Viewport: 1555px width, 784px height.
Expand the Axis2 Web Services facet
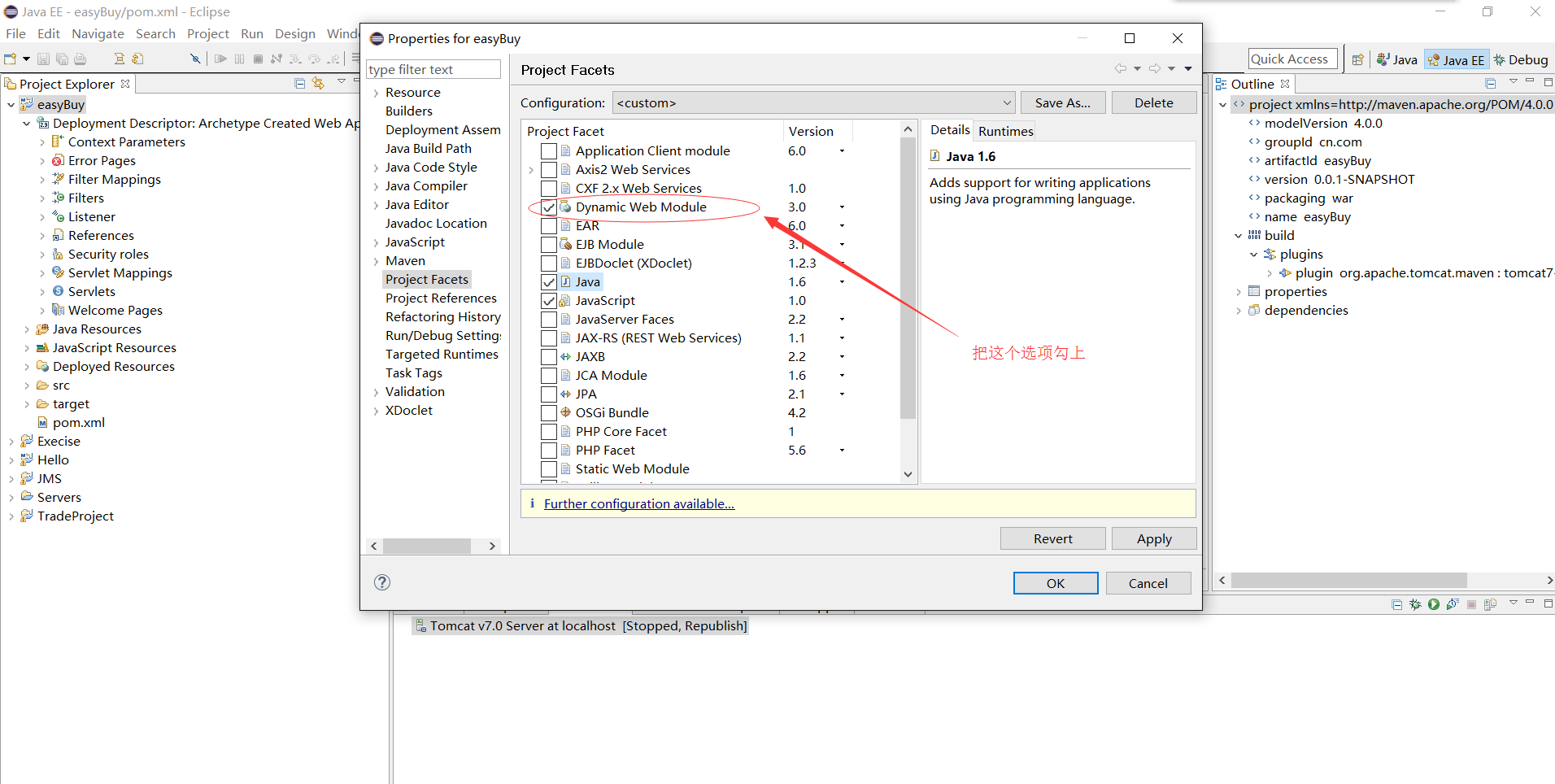[531, 170]
